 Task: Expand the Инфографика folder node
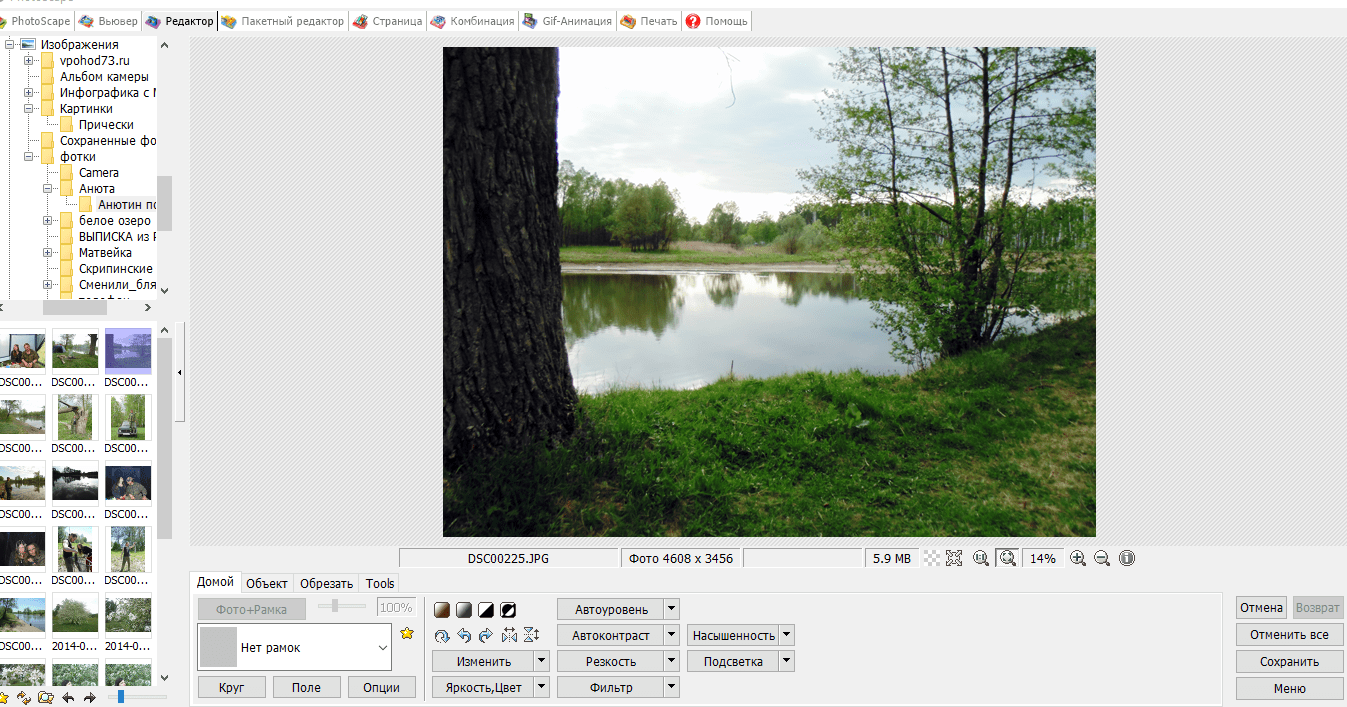(x=30, y=93)
